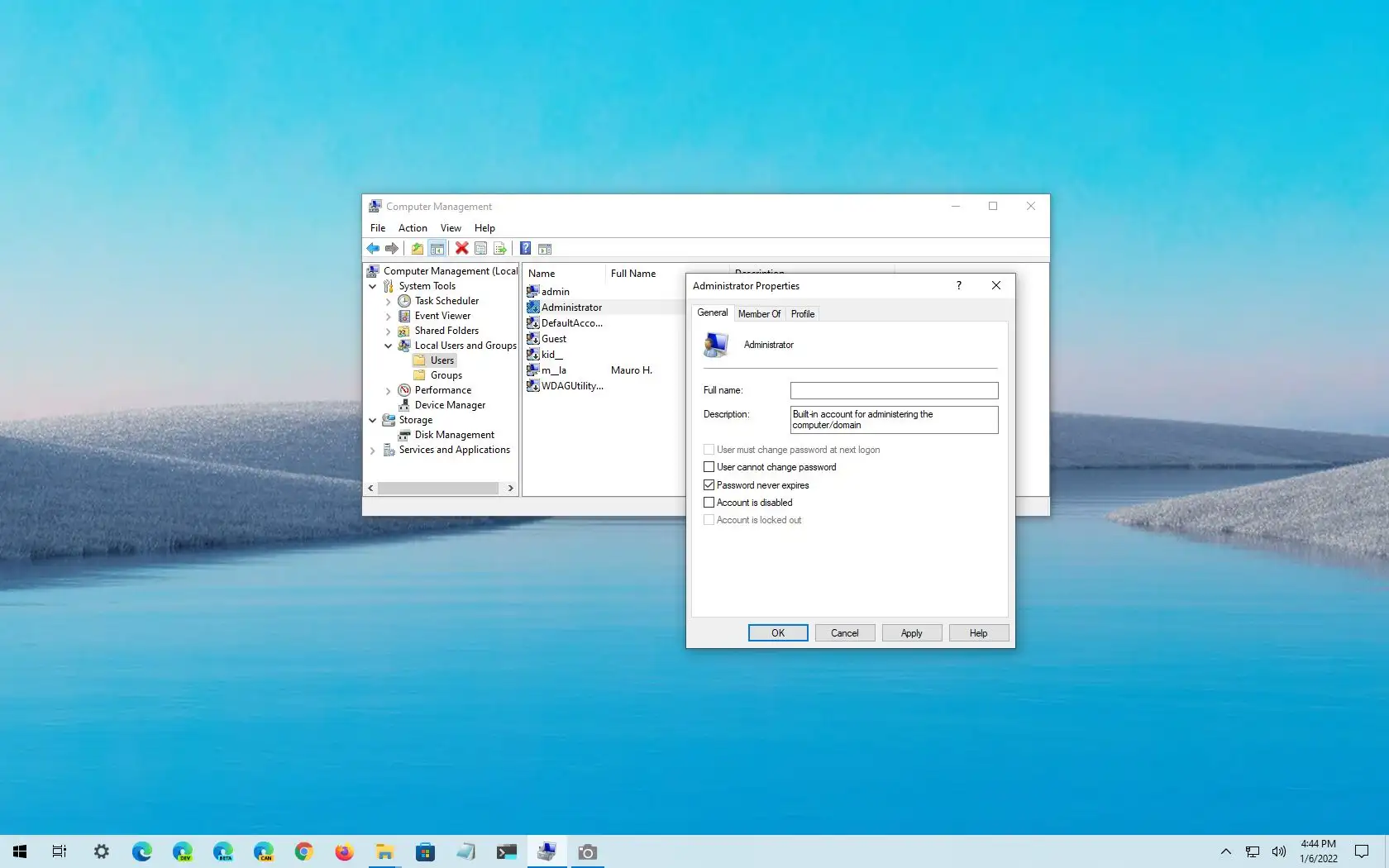Click the Apply button
Viewport: 1389px width, 868px height.
[x=912, y=633]
